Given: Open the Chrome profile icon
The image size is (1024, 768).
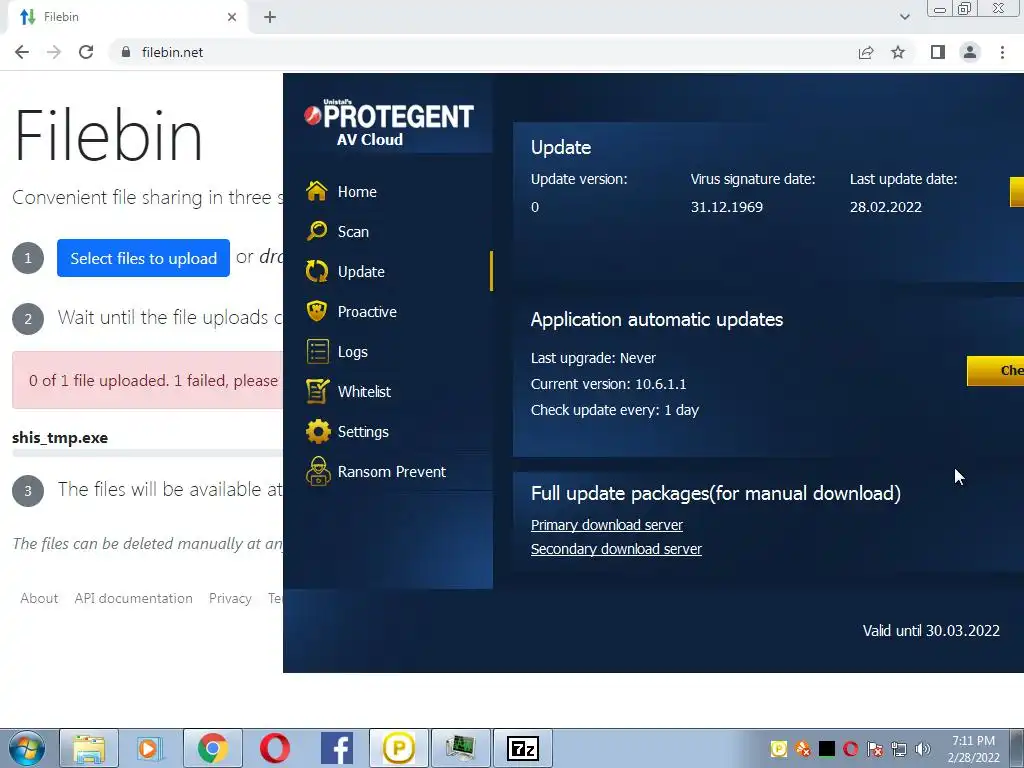Looking at the screenshot, I should pos(970,52).
